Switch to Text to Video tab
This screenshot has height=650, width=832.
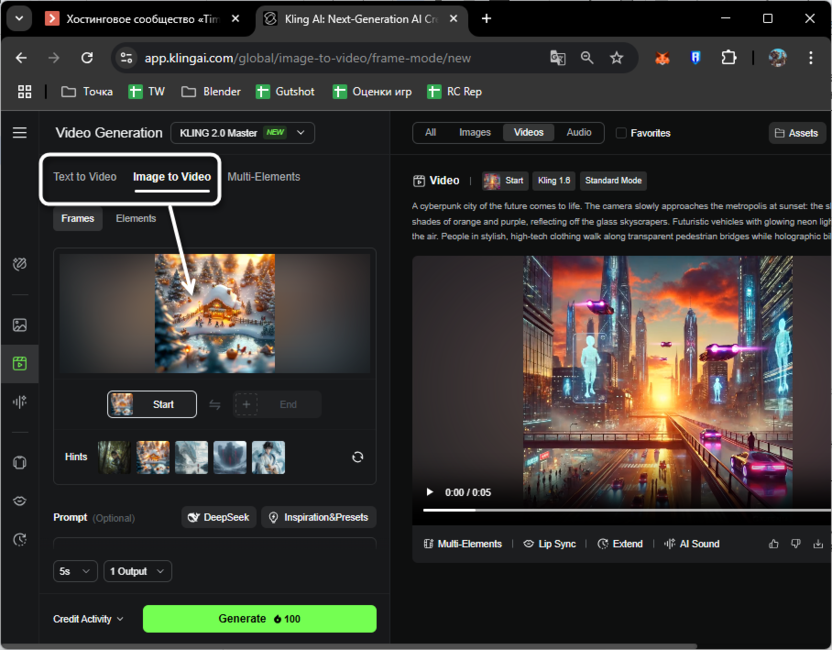85,177
